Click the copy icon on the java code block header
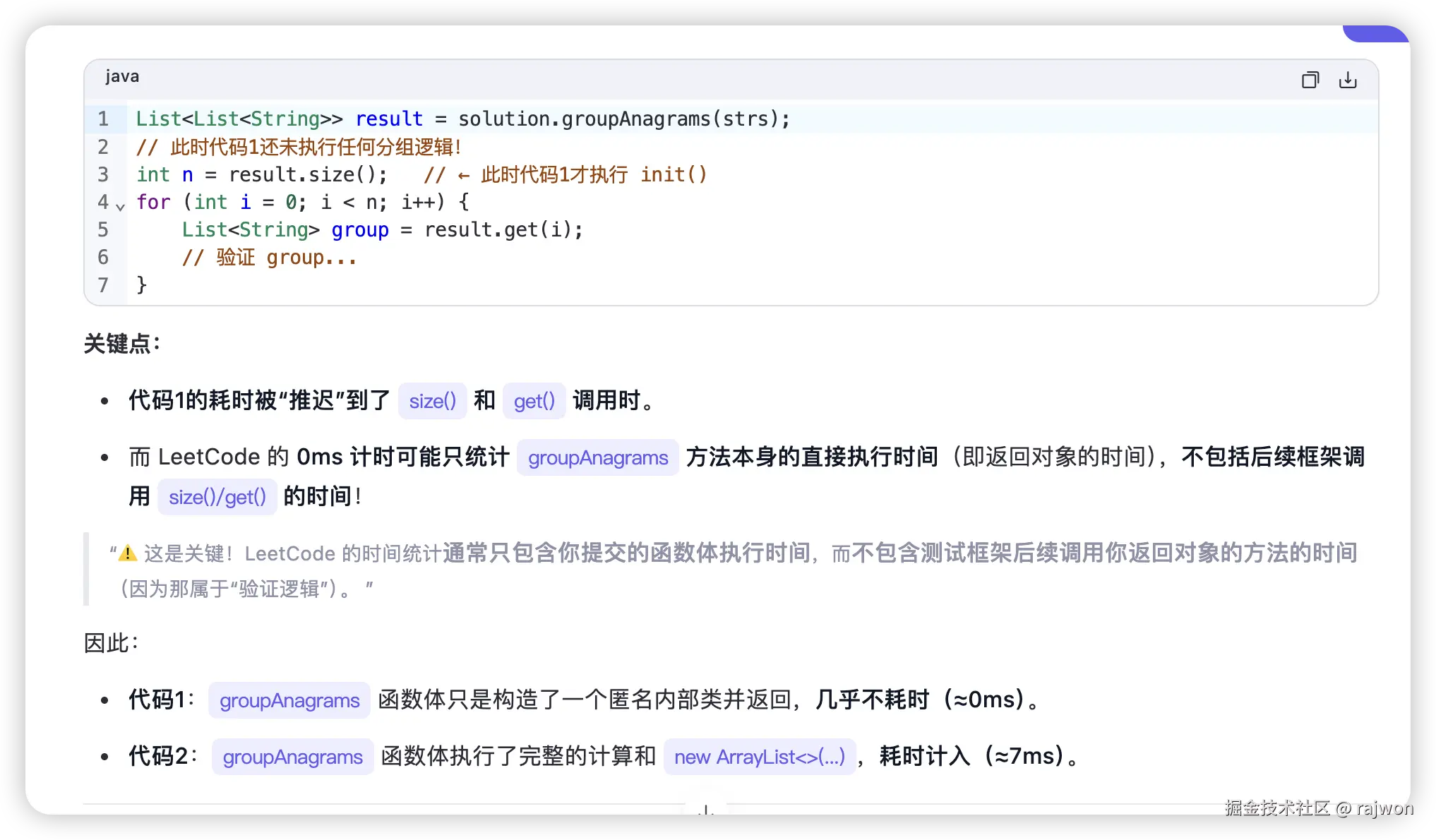This screenshot has height=840, width=1436. pyautogui.click(x=1310, y=79)
